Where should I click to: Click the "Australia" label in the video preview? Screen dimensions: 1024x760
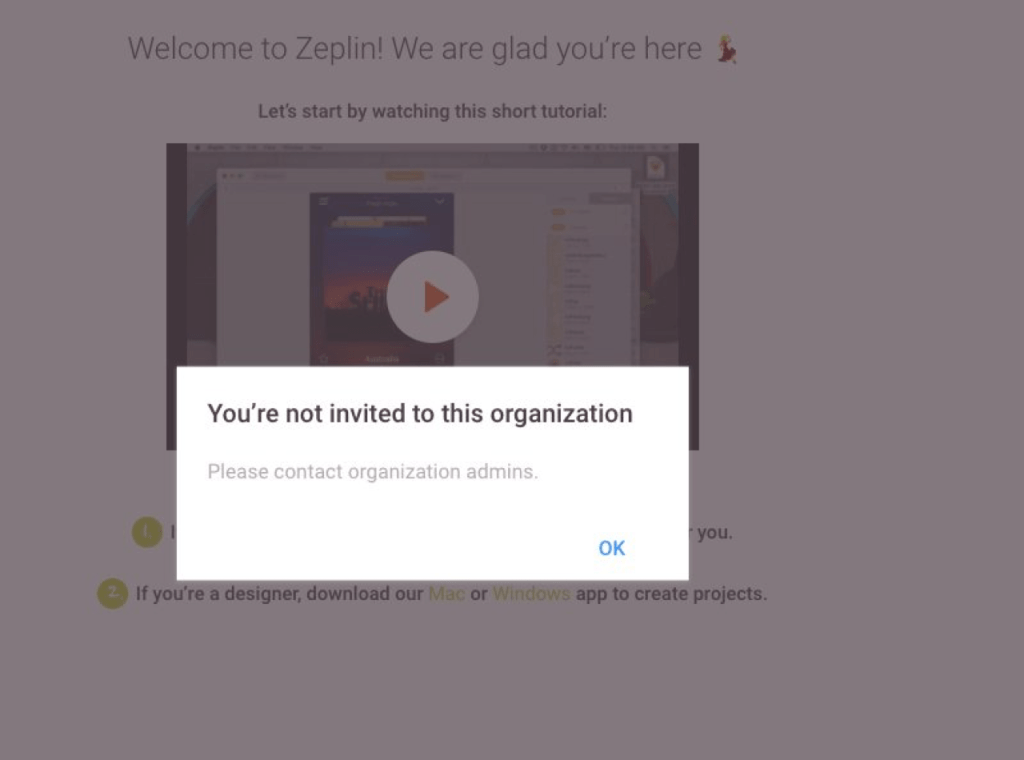click(381, 359)
